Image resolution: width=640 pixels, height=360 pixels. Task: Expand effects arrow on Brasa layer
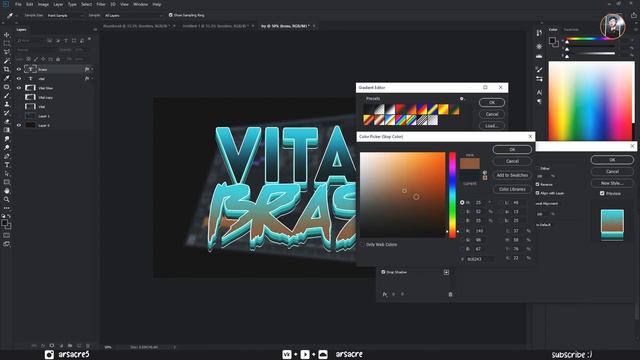point(93,69)
